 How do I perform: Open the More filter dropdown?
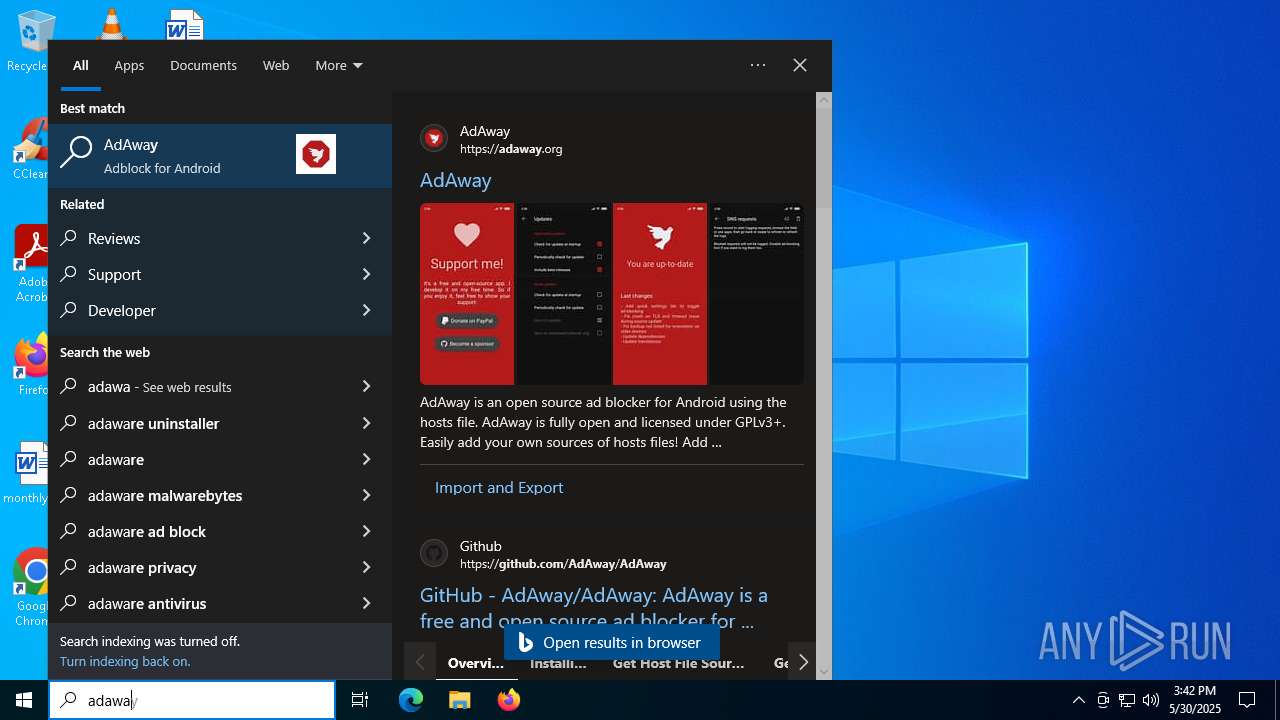339,65
